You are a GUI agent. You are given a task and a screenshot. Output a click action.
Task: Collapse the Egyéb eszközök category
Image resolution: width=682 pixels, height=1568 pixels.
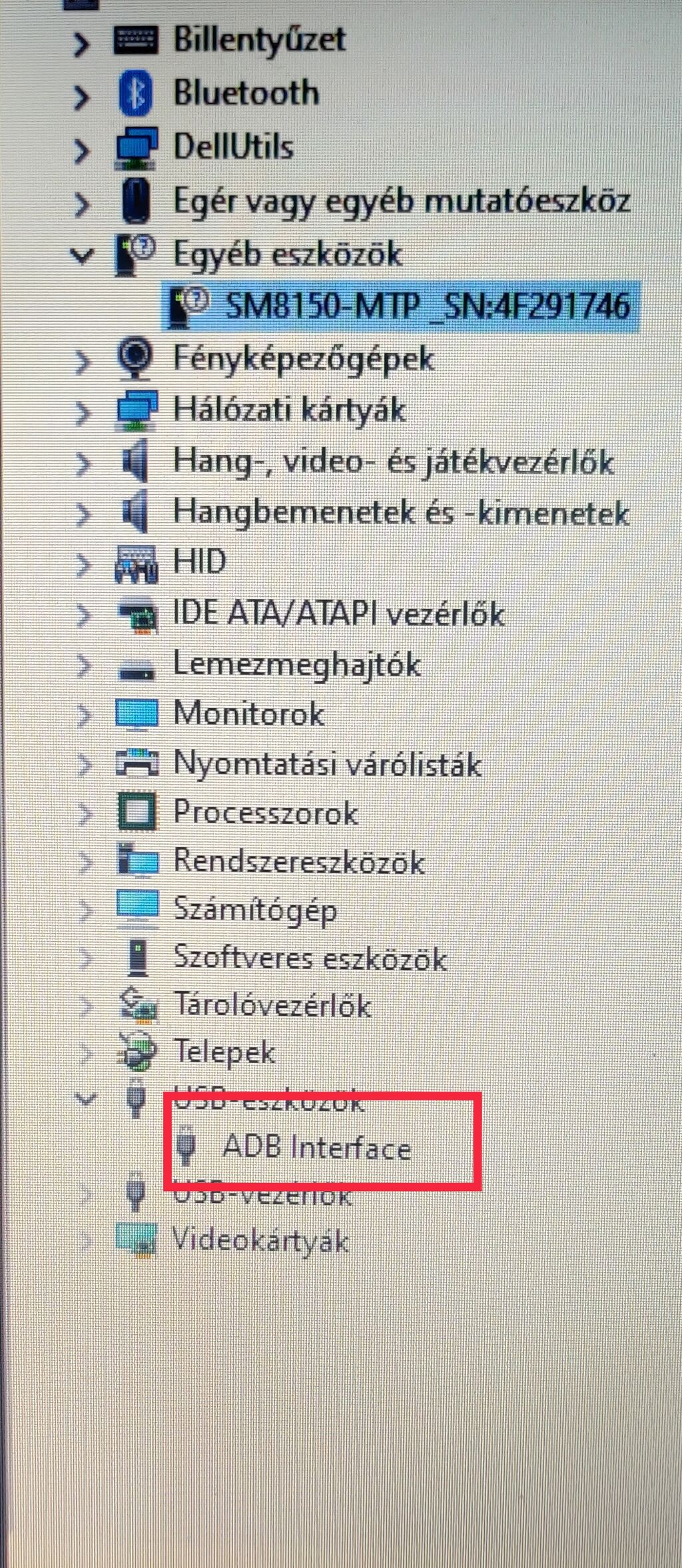pos(82,256)
